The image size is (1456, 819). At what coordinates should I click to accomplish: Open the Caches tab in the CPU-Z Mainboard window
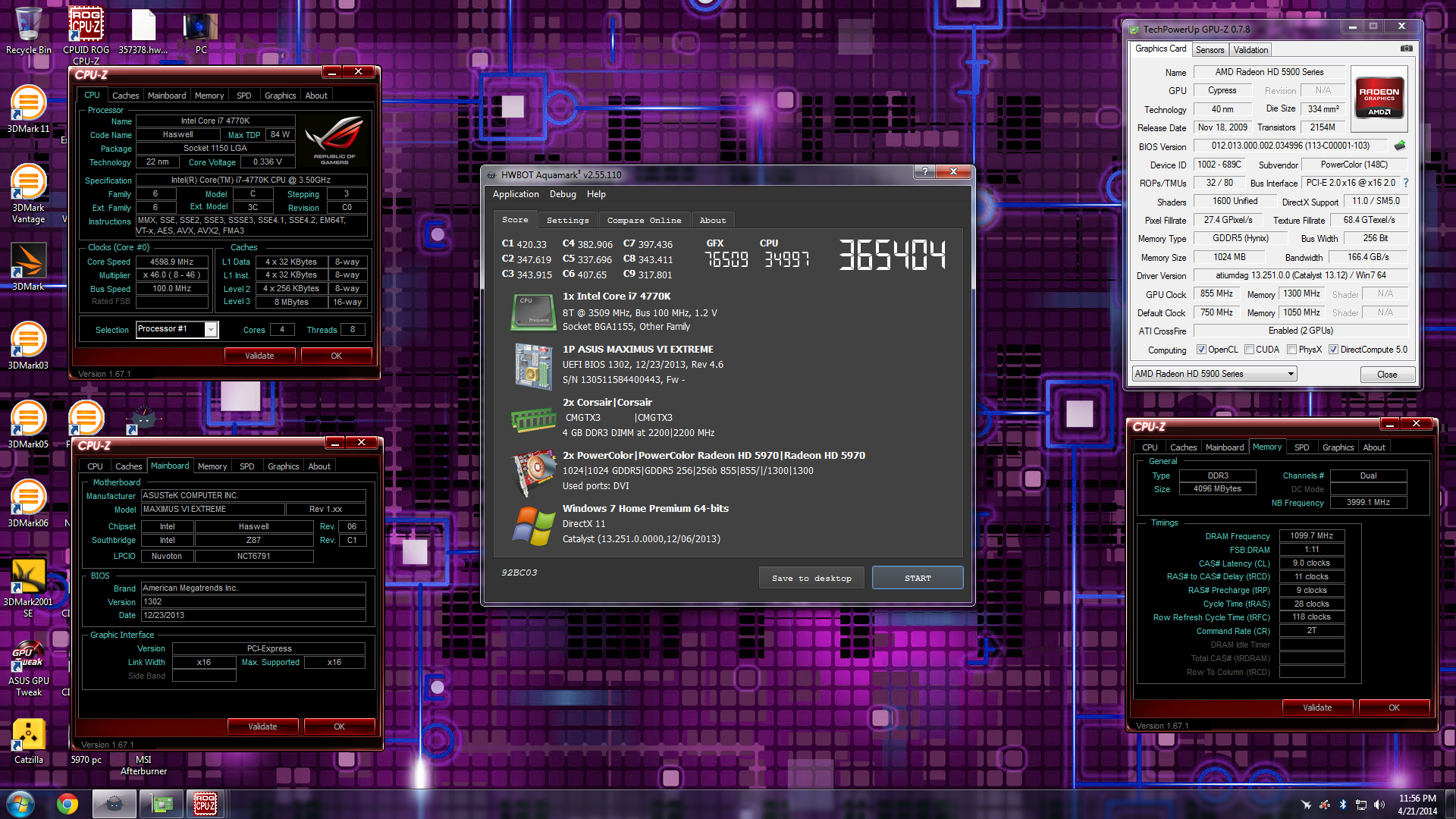tap(128, 466)
